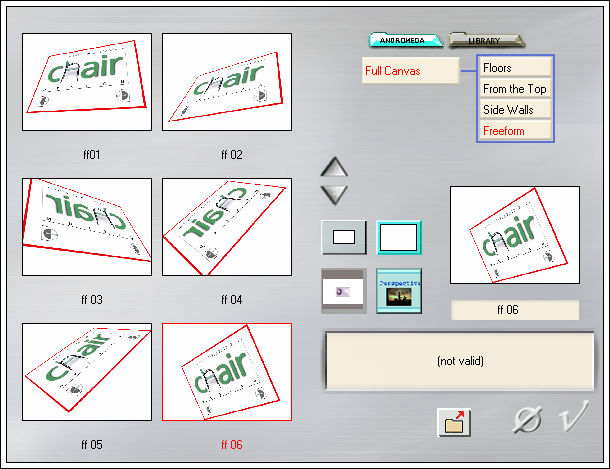Click the down arrow to page presets
The width and height of the screenshot is (610, 469).
click(334, 194)
